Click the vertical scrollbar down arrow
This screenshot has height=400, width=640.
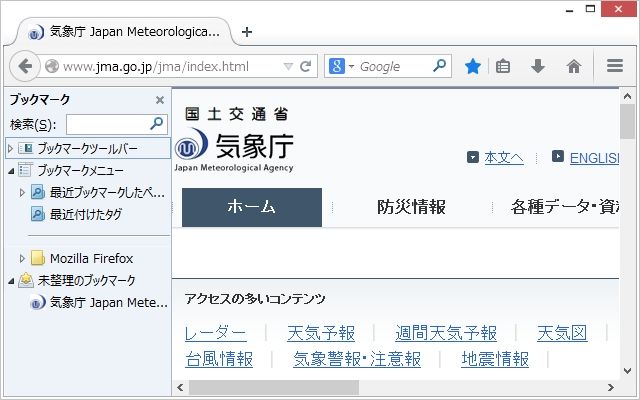point(627,371)
